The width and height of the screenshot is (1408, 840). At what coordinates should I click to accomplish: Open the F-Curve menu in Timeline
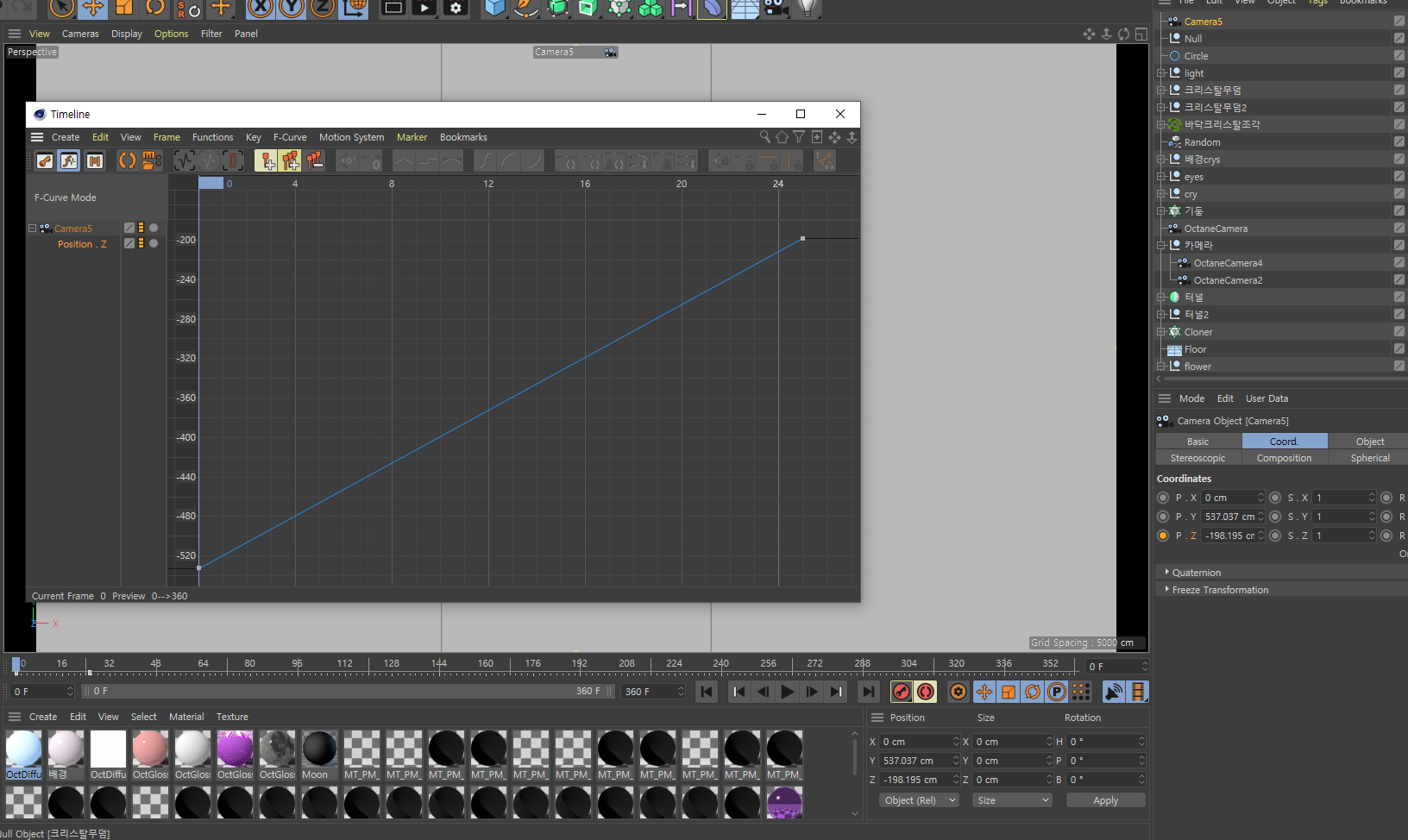coord(290,137)
